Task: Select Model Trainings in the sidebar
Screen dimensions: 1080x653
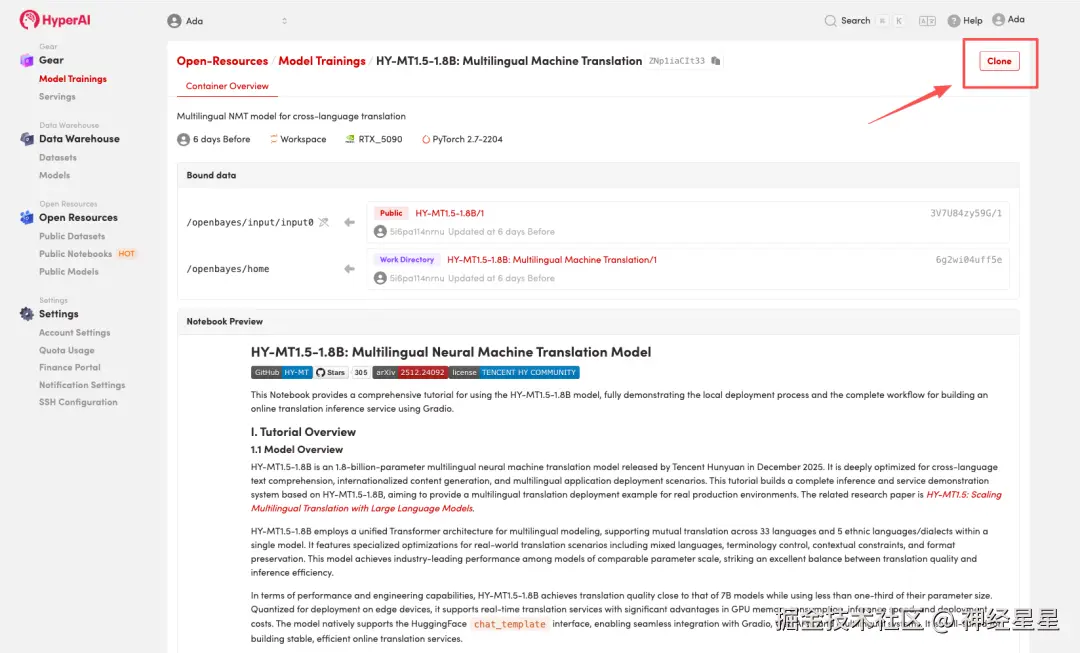Action: (x=73, y=79)
